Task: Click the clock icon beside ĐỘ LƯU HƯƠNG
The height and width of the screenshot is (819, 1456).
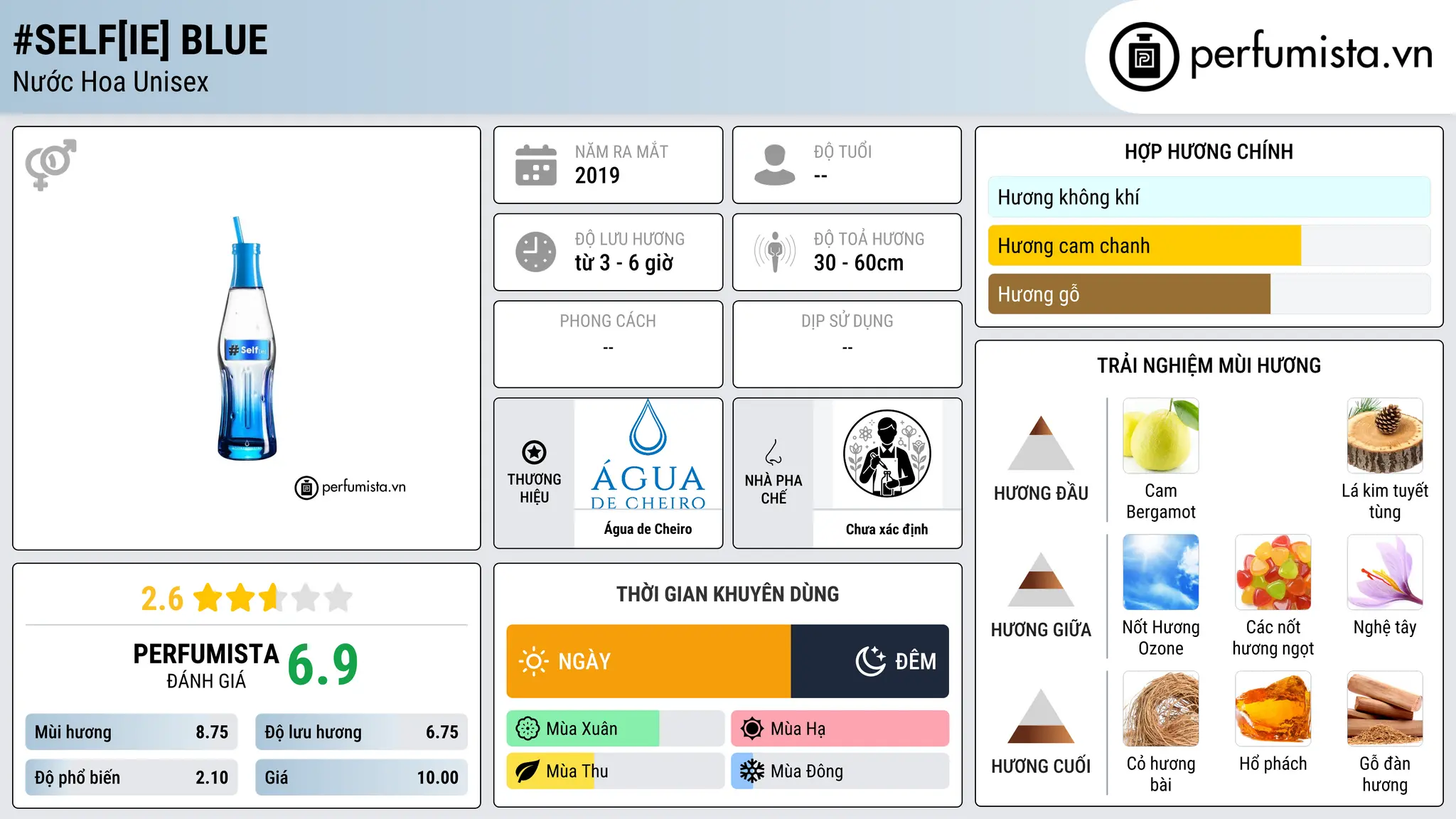Action: click(x=536, y=252)
